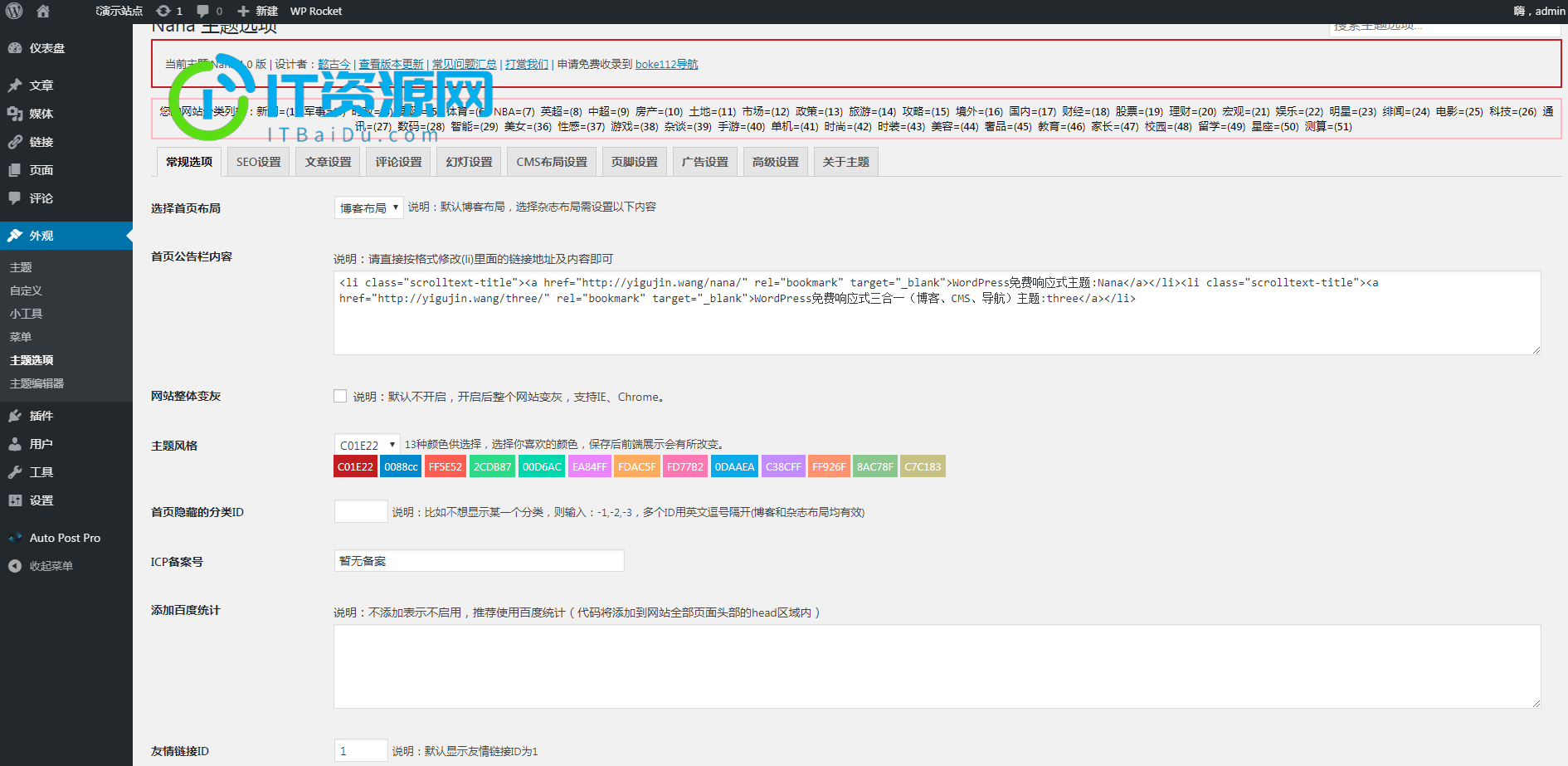
Task: Pick the FDAC5F orange swatch
Action: pos(637,466)
